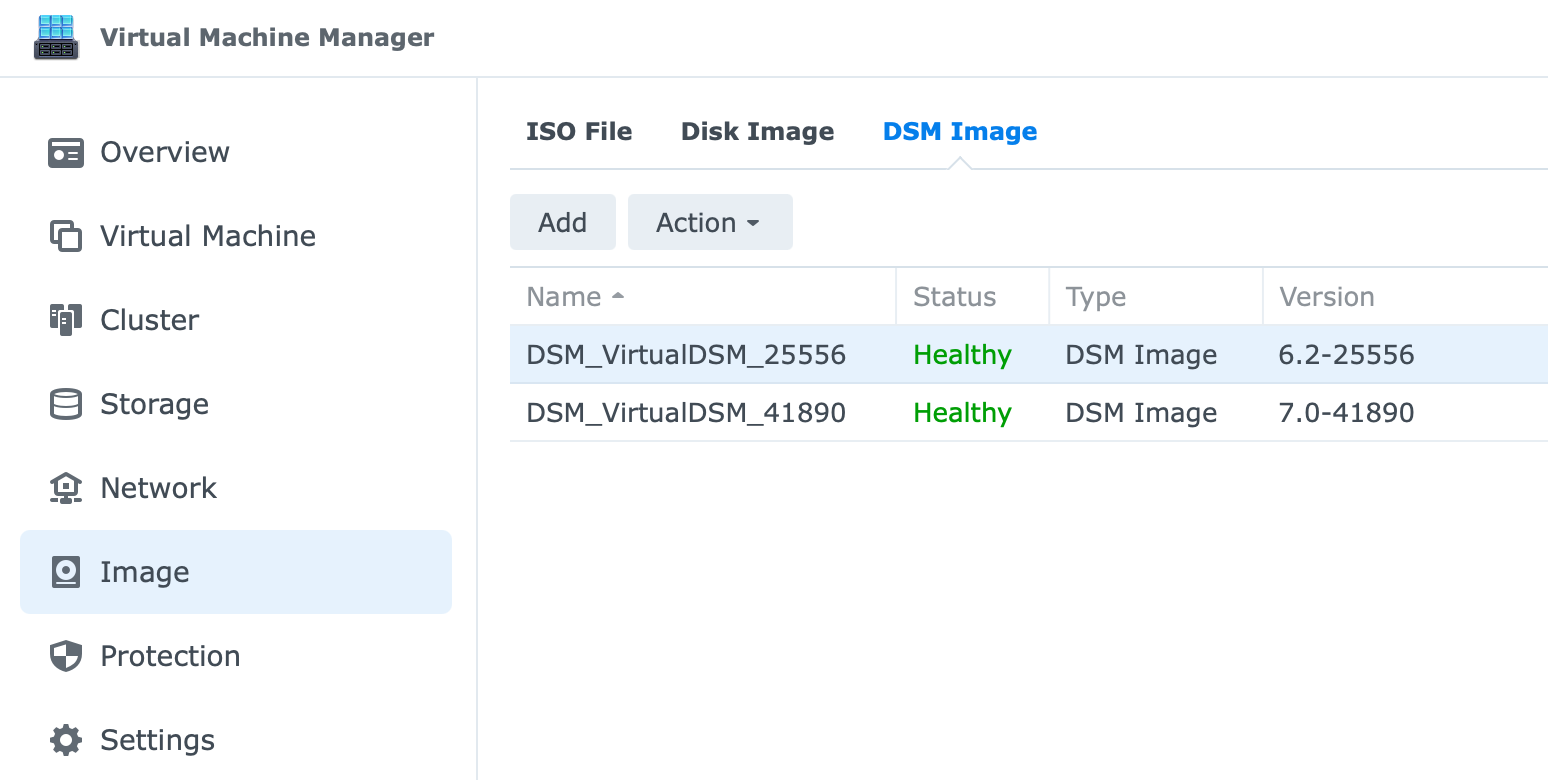Open the Network section label
This screenshot has height=780, width=1548.
(x=159, y=488)
